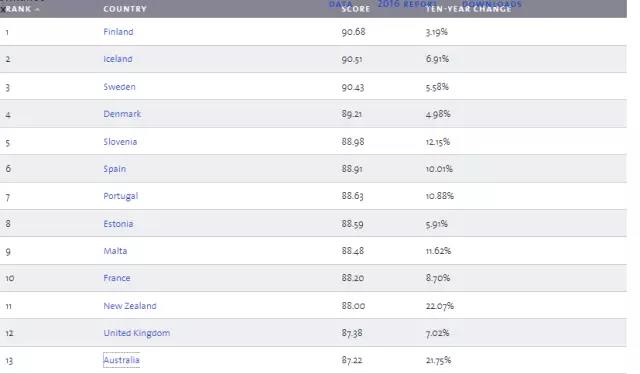Sort by the COUNTRY column header
640x374 pixels.
pyautogui.click(x=125, y=9)
